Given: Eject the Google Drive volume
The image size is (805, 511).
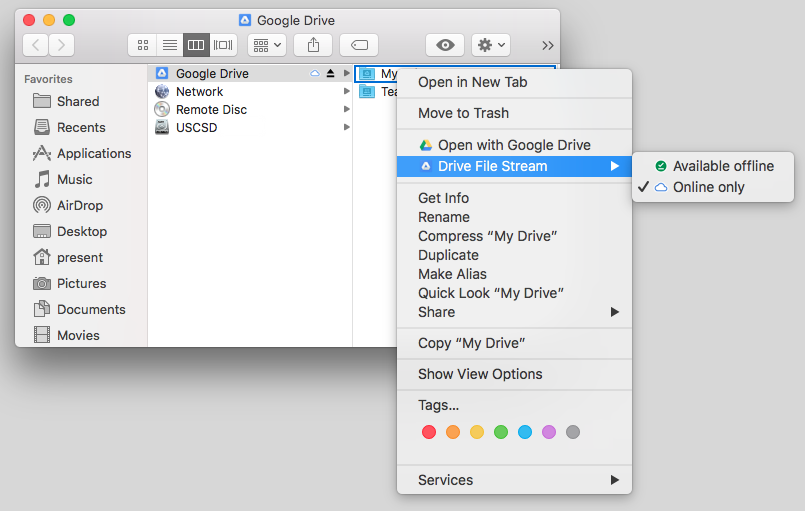Looking at the screenshot, I should pos(331,73).
